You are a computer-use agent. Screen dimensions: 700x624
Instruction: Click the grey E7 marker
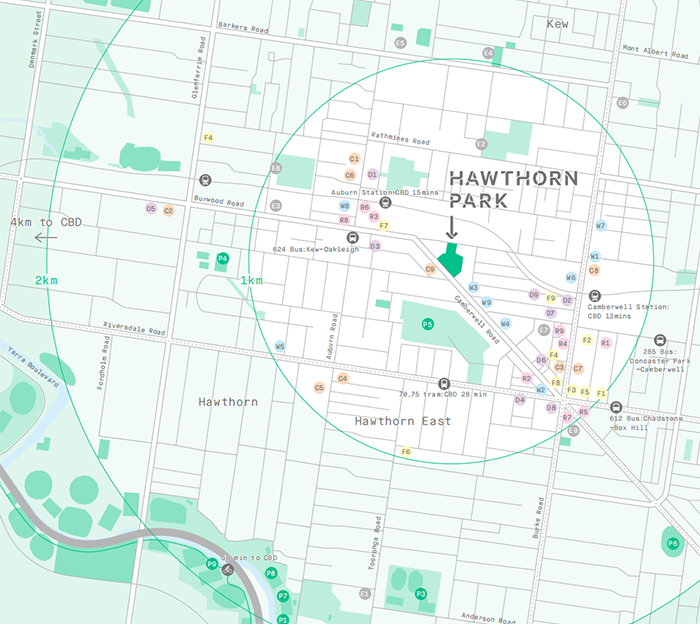pos(544,330)
